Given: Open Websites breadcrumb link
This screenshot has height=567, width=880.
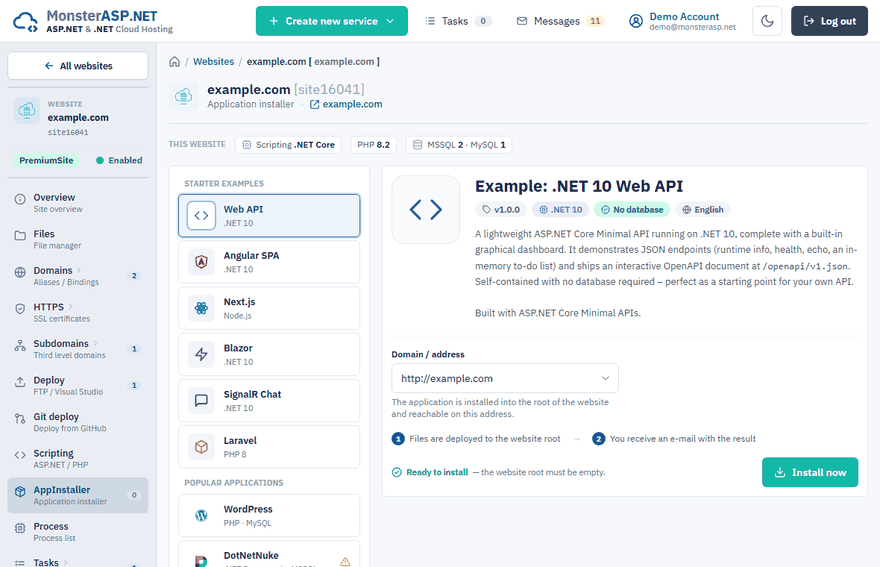Looking at the screenshot, I should coord(213,62).
